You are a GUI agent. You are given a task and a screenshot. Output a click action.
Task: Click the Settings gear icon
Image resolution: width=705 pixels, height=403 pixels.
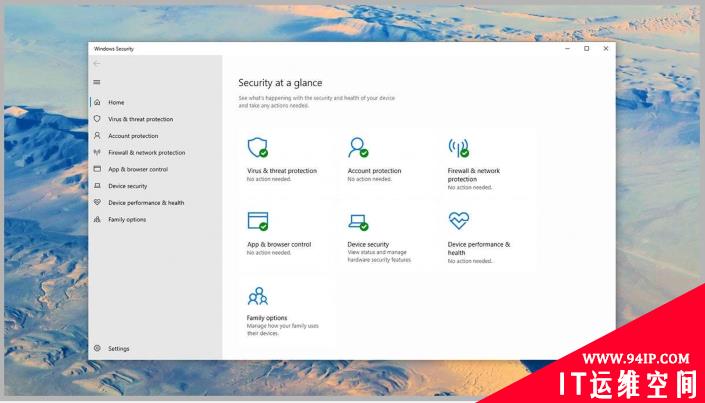point(97,349)
